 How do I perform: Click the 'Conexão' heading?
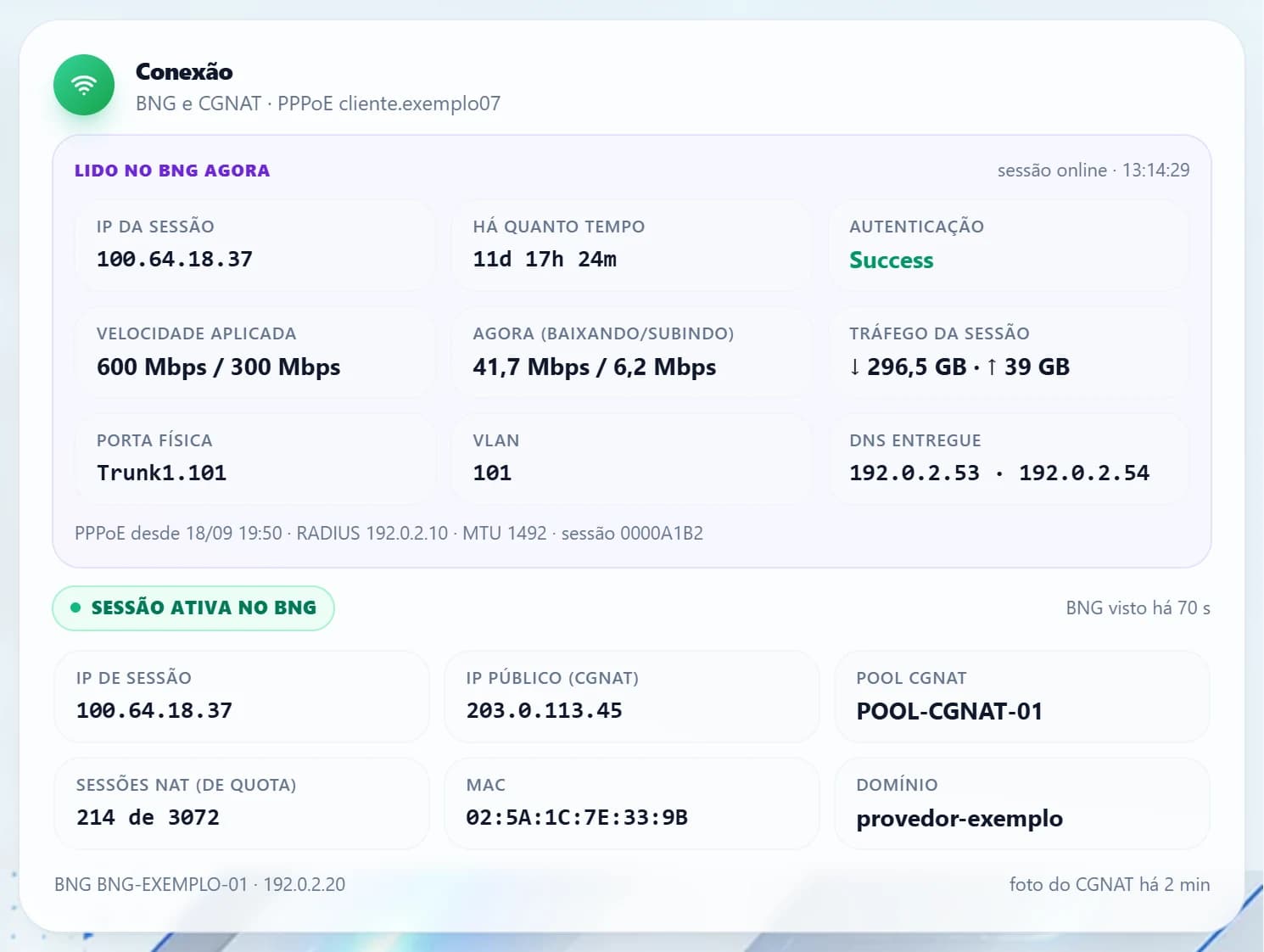pyautogui.click(x=184, y=72)
